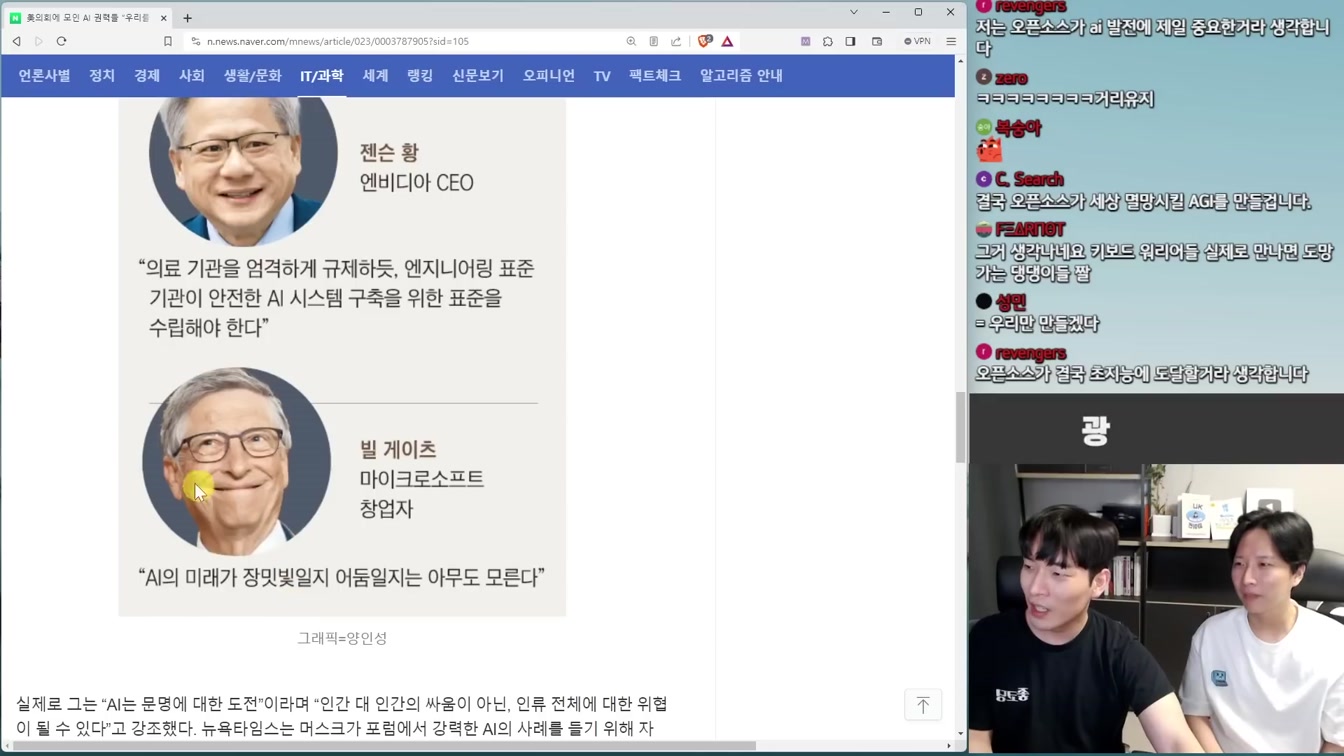Open the Brave Shields lion icon

[705, 41]
